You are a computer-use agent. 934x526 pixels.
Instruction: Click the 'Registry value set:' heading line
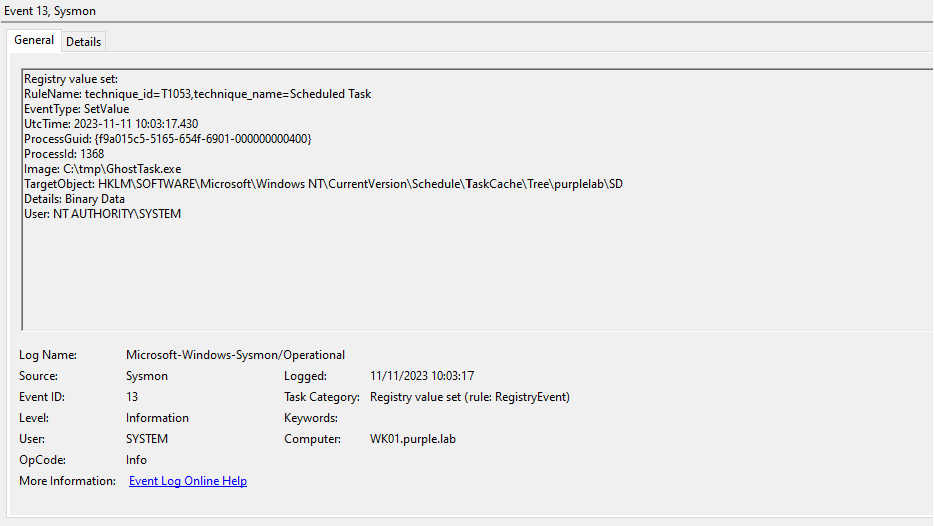[71, 79]
